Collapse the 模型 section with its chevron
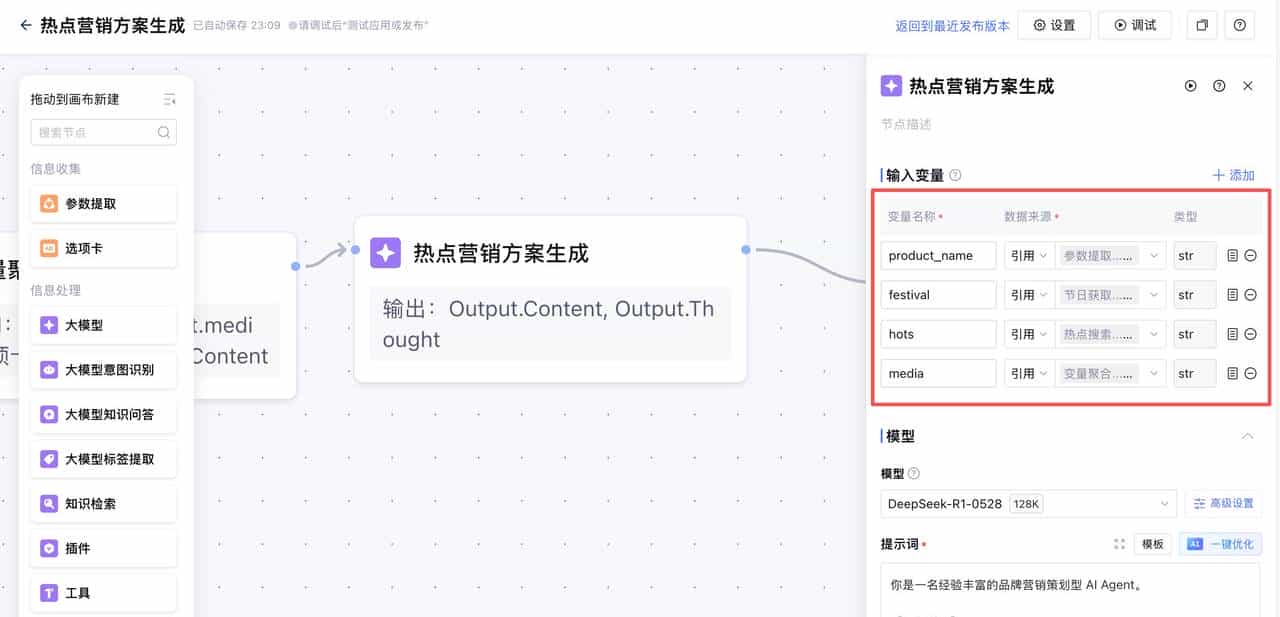 1247,435
